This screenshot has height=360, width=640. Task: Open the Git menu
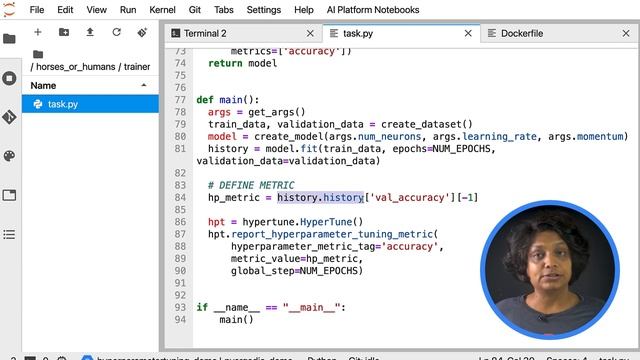point(195,10)
